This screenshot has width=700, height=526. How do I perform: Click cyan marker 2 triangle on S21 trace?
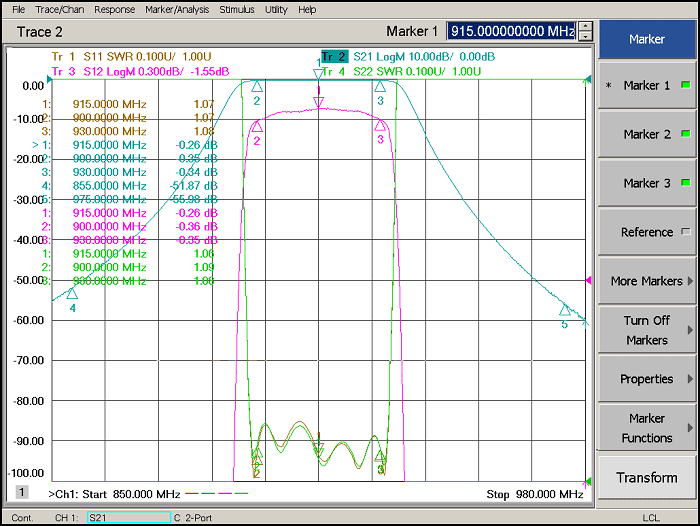257,87
